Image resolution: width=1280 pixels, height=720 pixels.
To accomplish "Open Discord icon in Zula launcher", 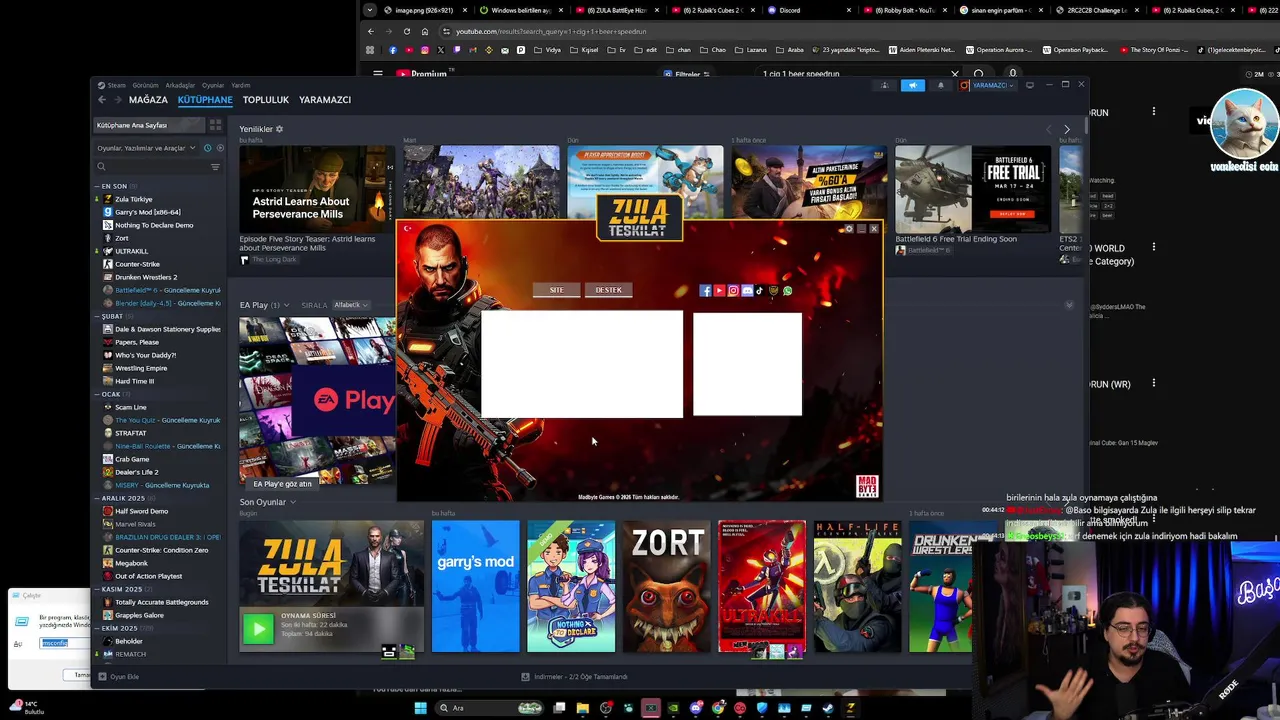I will click(747, 291).
